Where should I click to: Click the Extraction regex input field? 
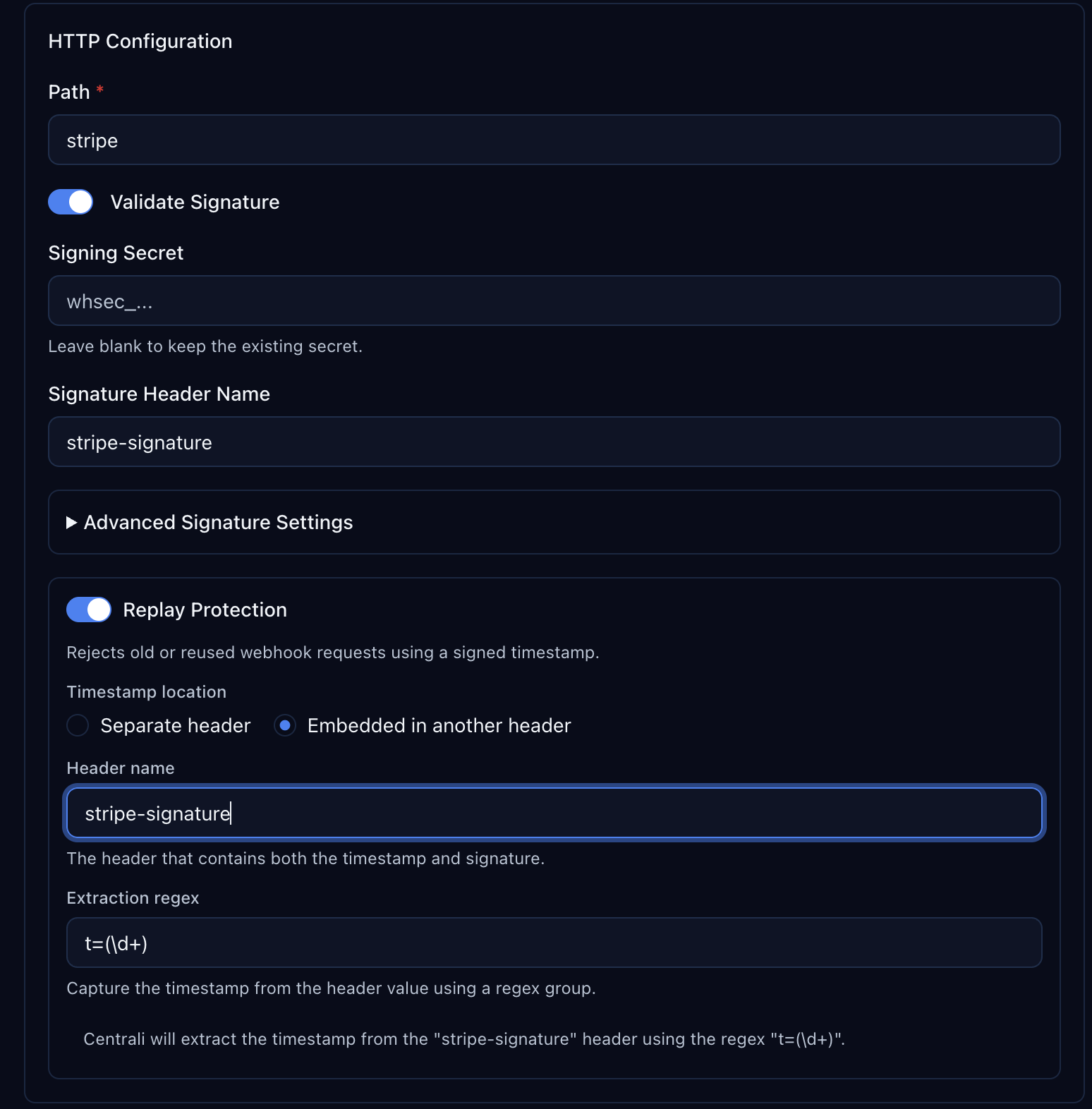click(554, 943)
